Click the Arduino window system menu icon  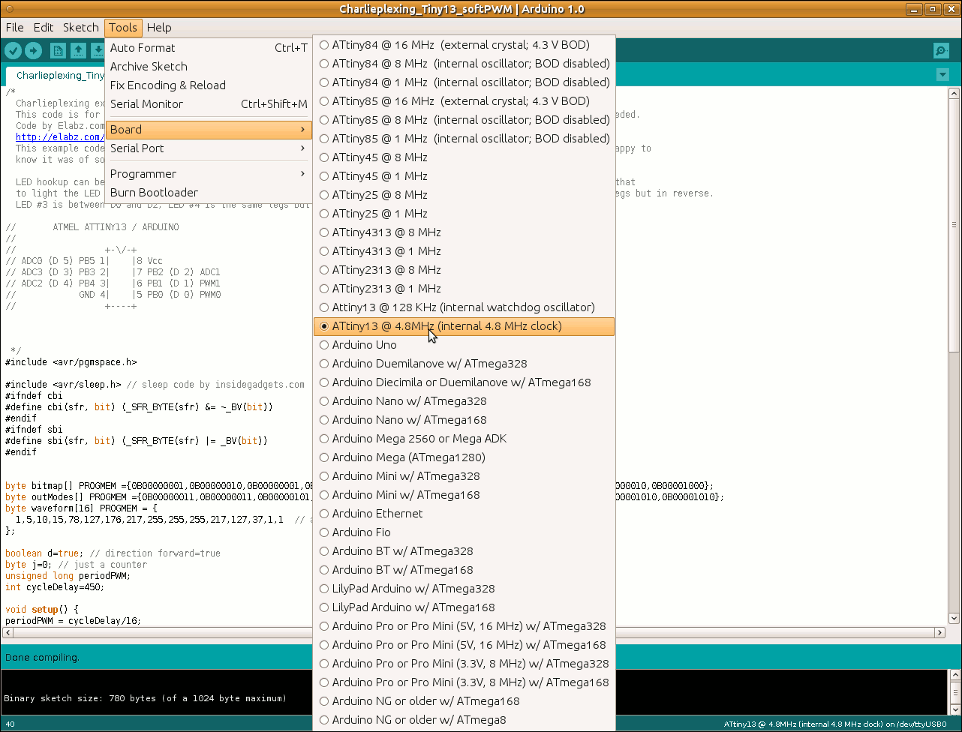pyautogui.click(x=9, y=9)
